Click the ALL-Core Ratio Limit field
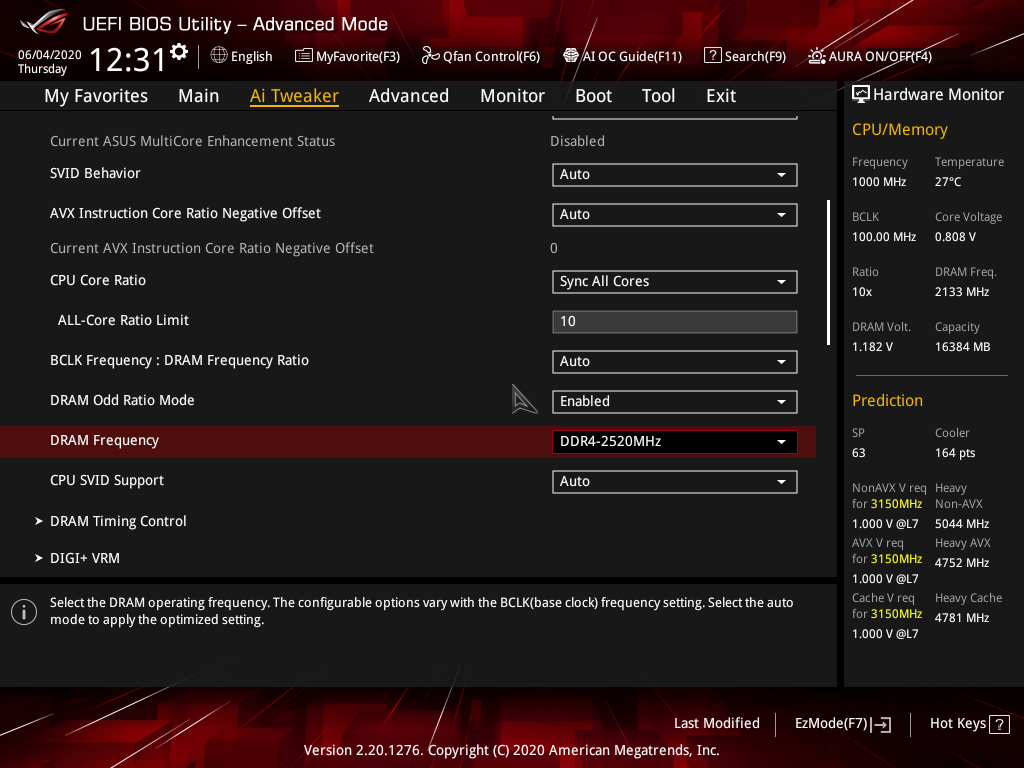Screen dimensions: 1024x768 [x=674, y=321]
